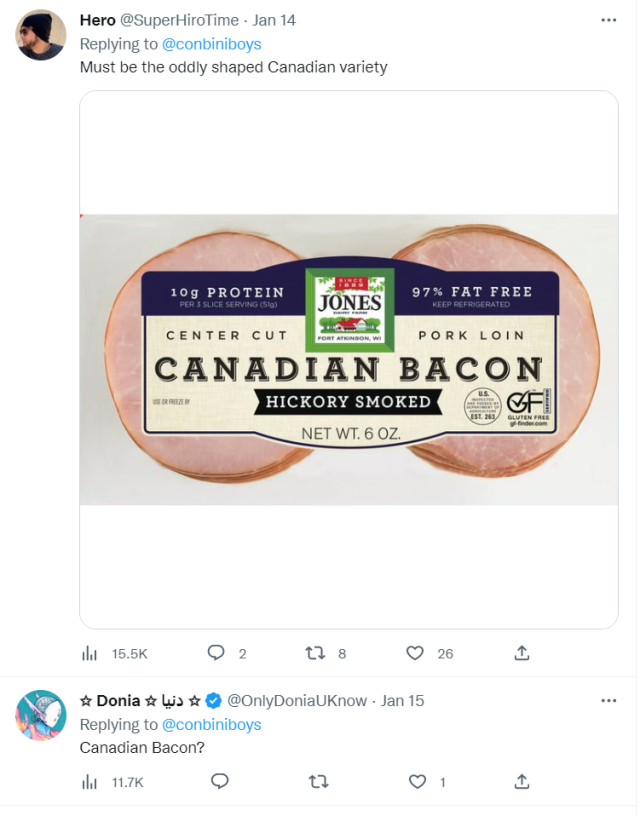
Task: Share Hero's tweet via share icon
Action: point(521,653)
